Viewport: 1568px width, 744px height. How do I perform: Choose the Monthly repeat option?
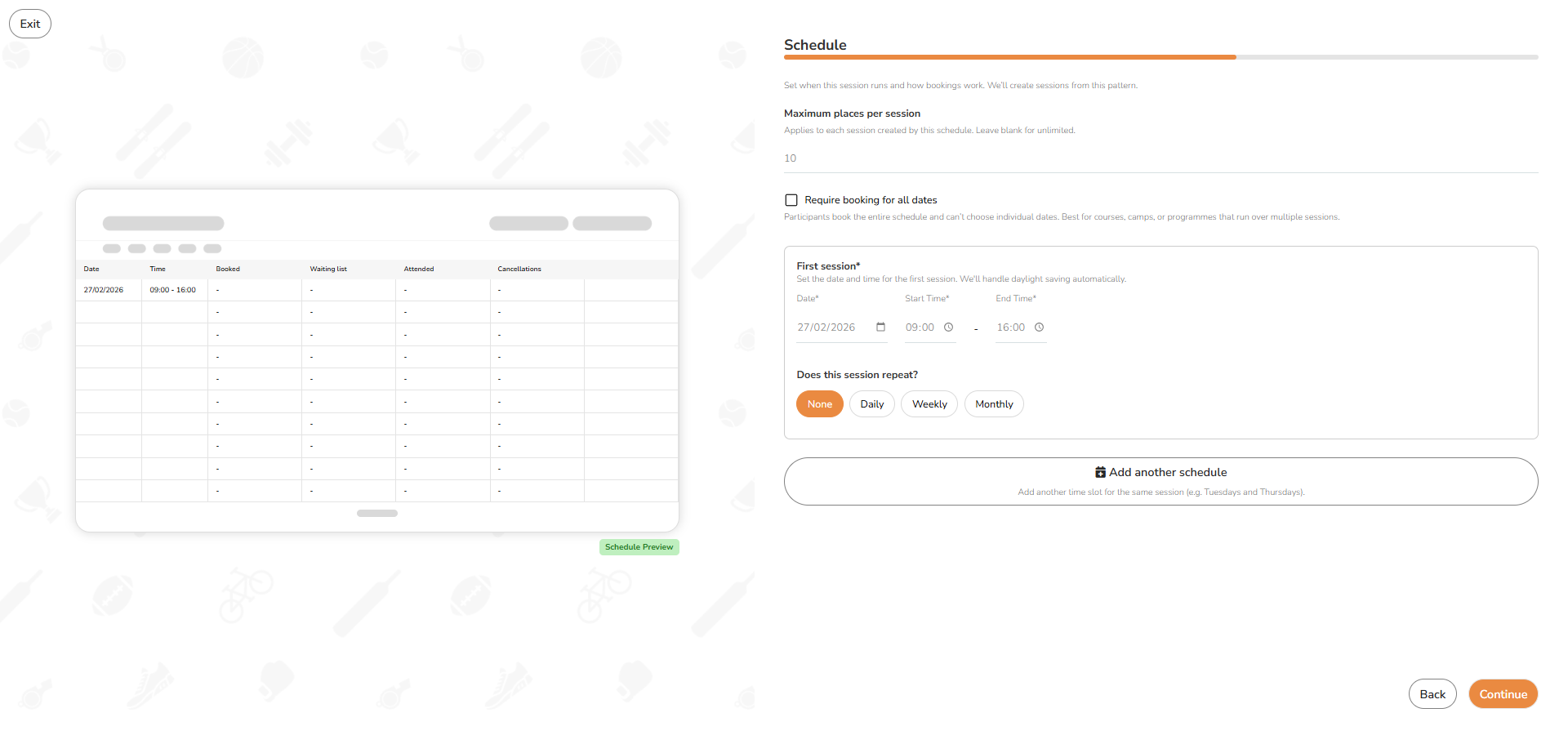[994, 404]
